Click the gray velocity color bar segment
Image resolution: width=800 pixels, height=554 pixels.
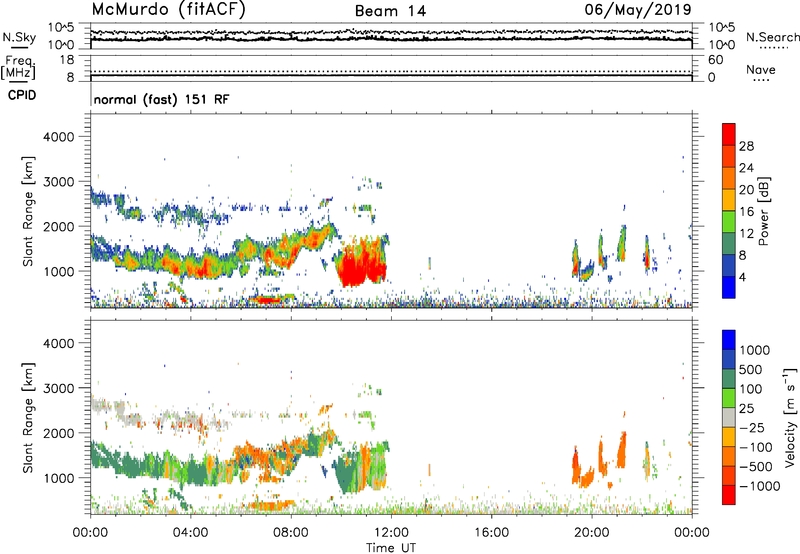coord(729,417)
